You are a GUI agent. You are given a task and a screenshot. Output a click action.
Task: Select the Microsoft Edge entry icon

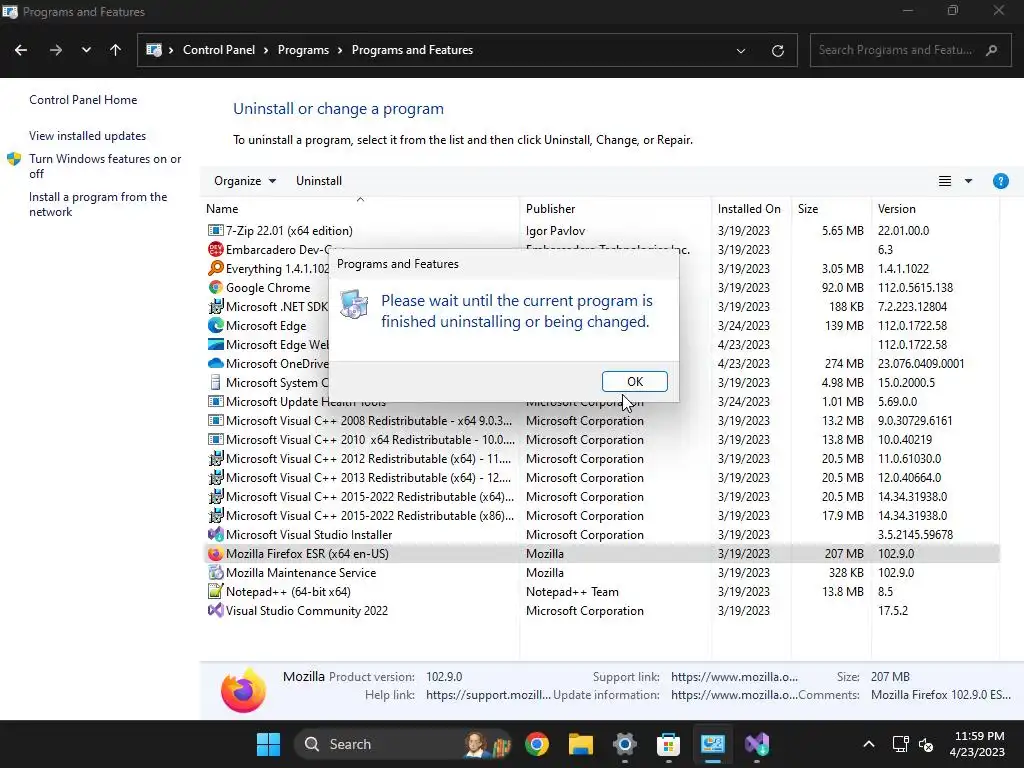(x=215, y=325)
